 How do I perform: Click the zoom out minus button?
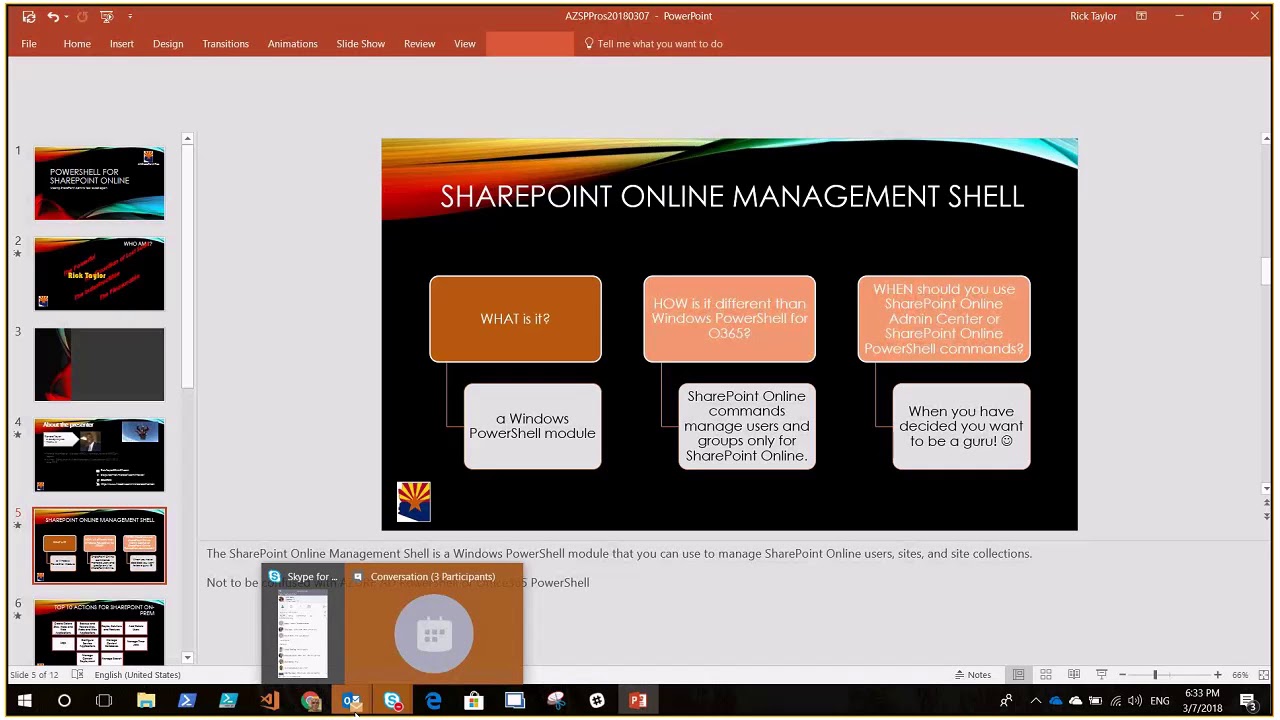click(1122, 675)
